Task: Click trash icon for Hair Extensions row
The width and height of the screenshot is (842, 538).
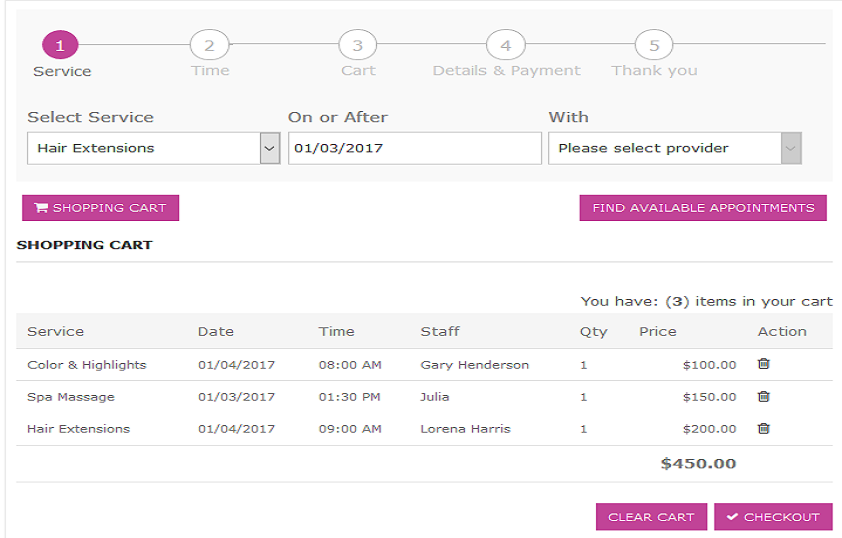Action: point(763,428)
